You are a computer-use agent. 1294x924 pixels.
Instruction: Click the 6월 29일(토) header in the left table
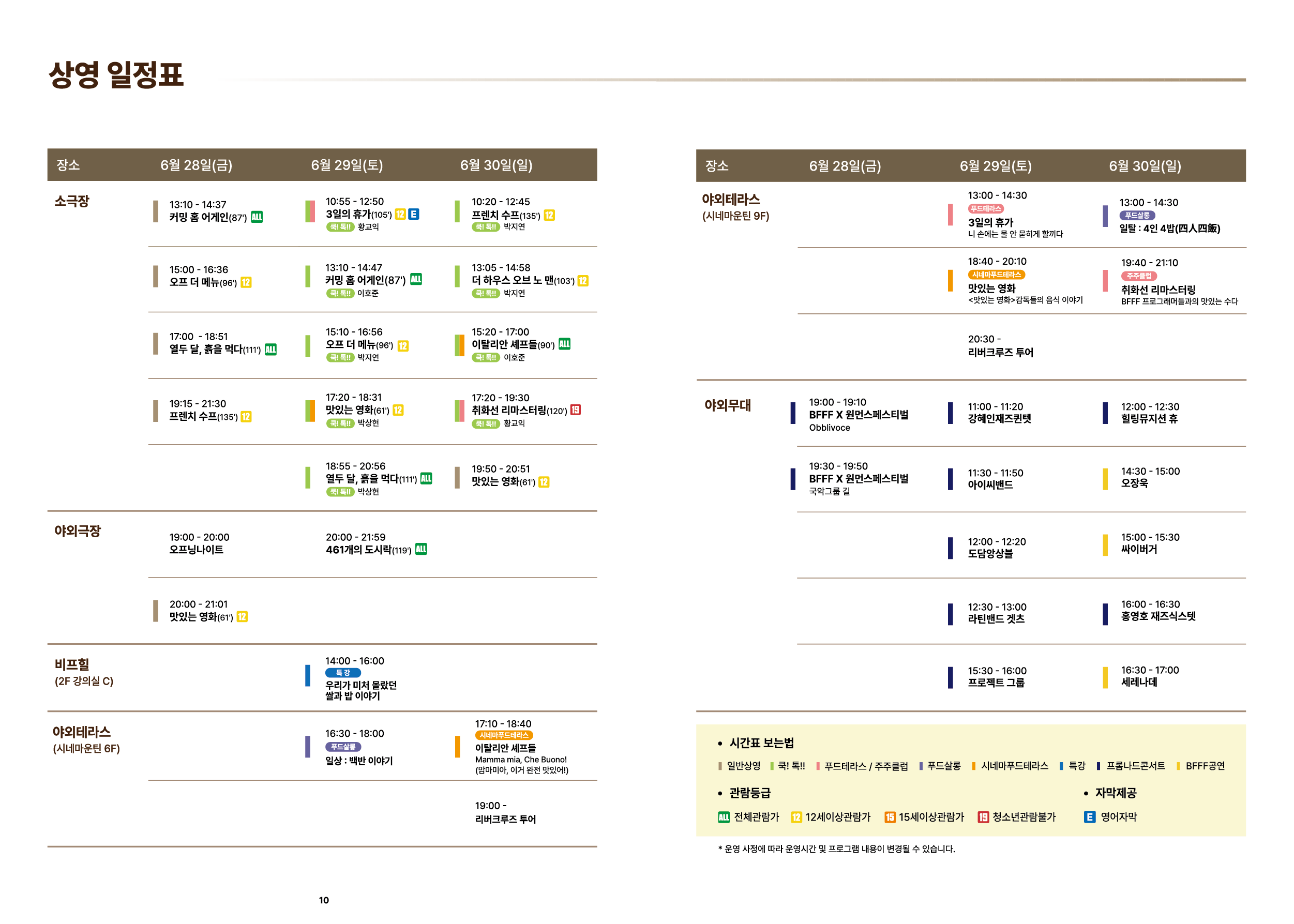pos(347,165)
